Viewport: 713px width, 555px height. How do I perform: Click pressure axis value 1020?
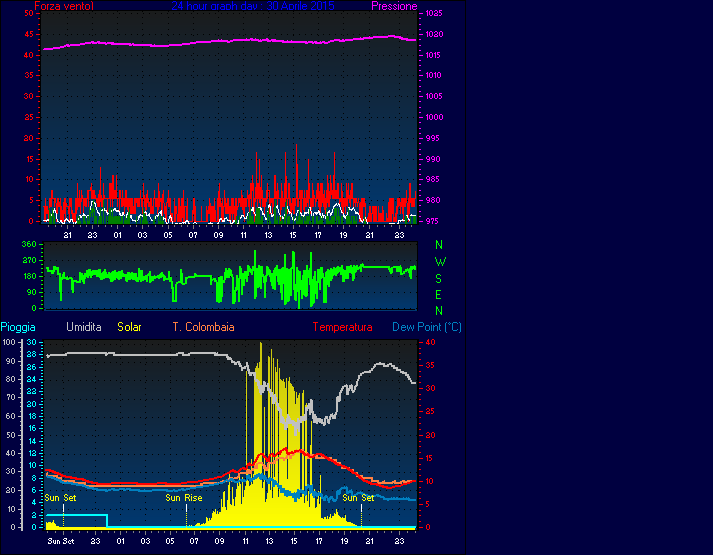[x=434, y=34]
